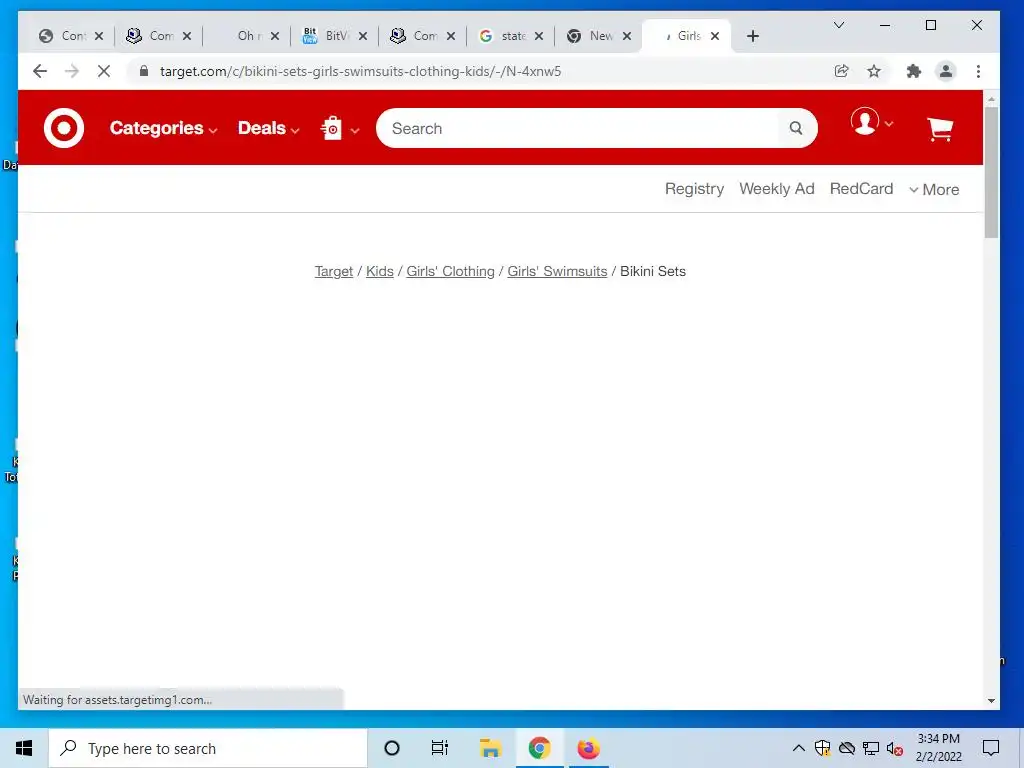Click the share this page icon
This screenshot has width=1024, height=768.
point(842,71)
